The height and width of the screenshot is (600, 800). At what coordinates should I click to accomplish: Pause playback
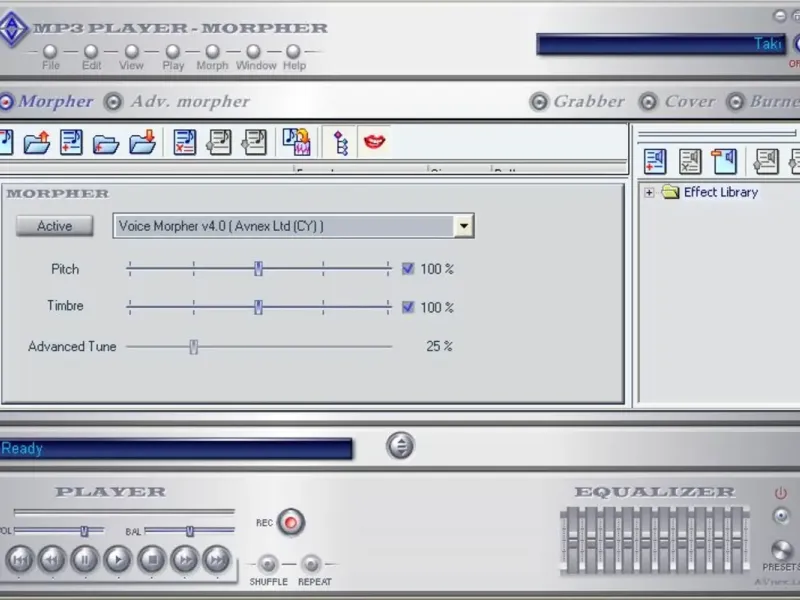[85, 560]
